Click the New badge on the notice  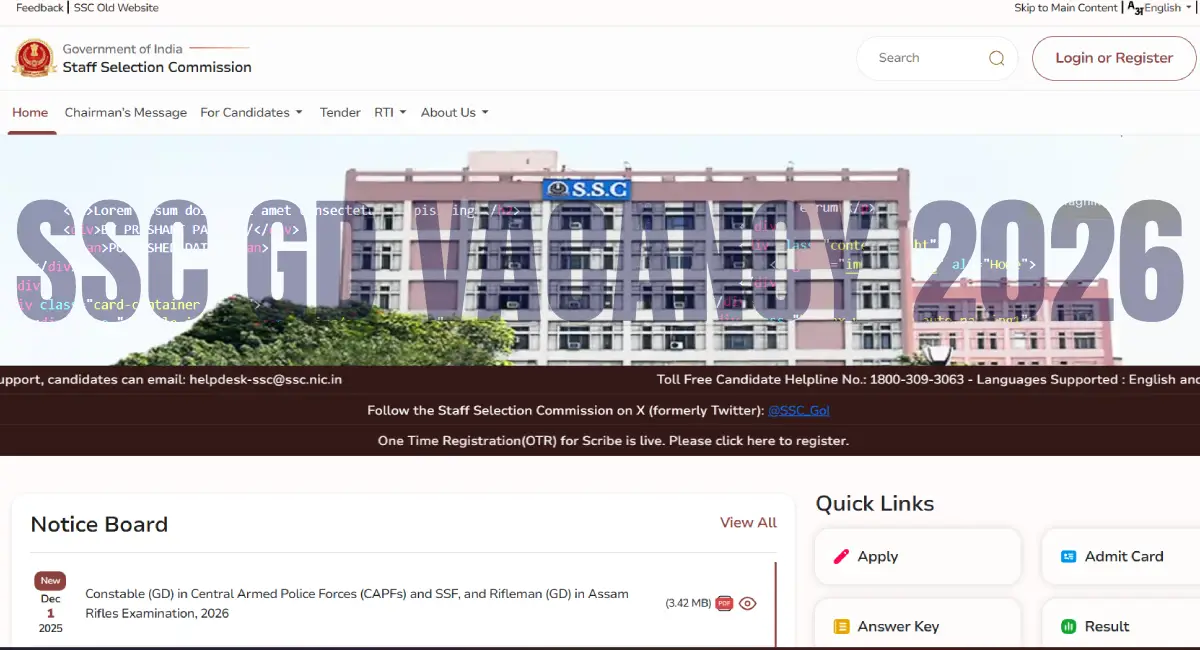click(50, 580)
